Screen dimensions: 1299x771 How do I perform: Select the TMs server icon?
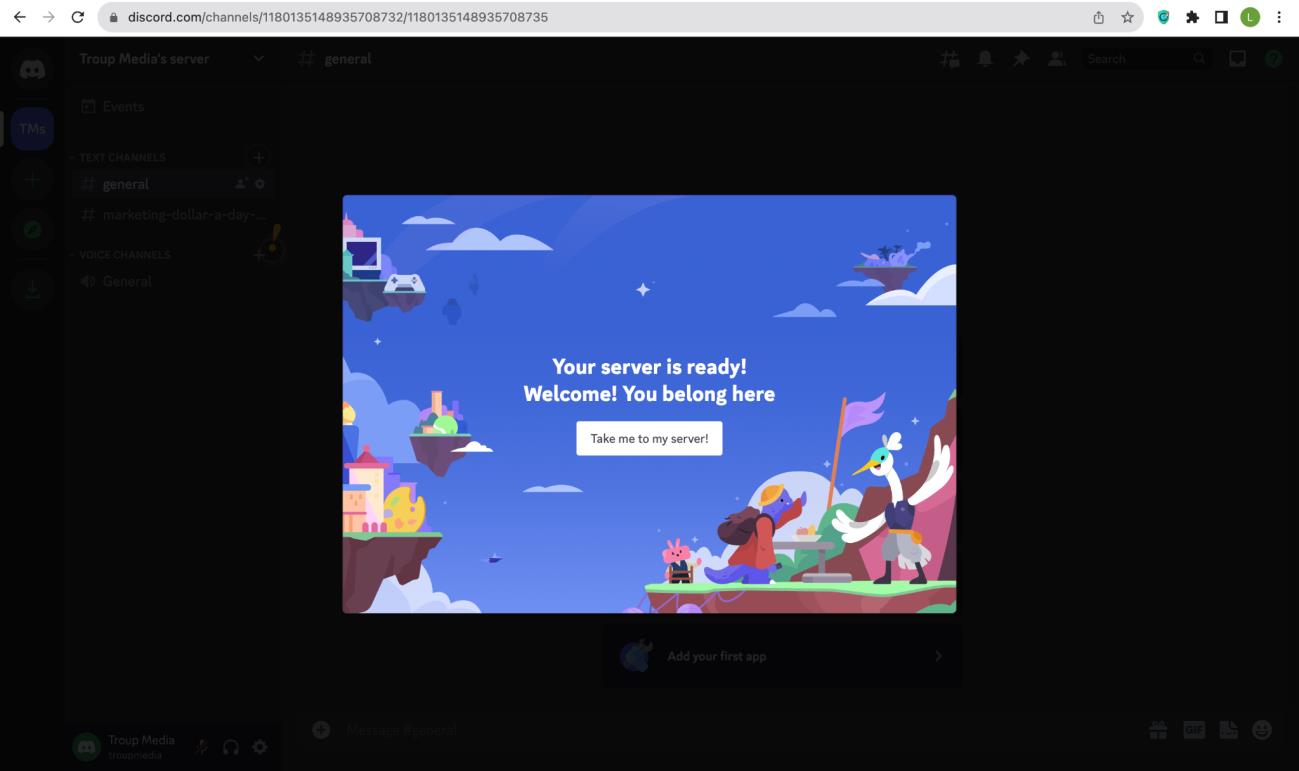click(x=32, y=129)
